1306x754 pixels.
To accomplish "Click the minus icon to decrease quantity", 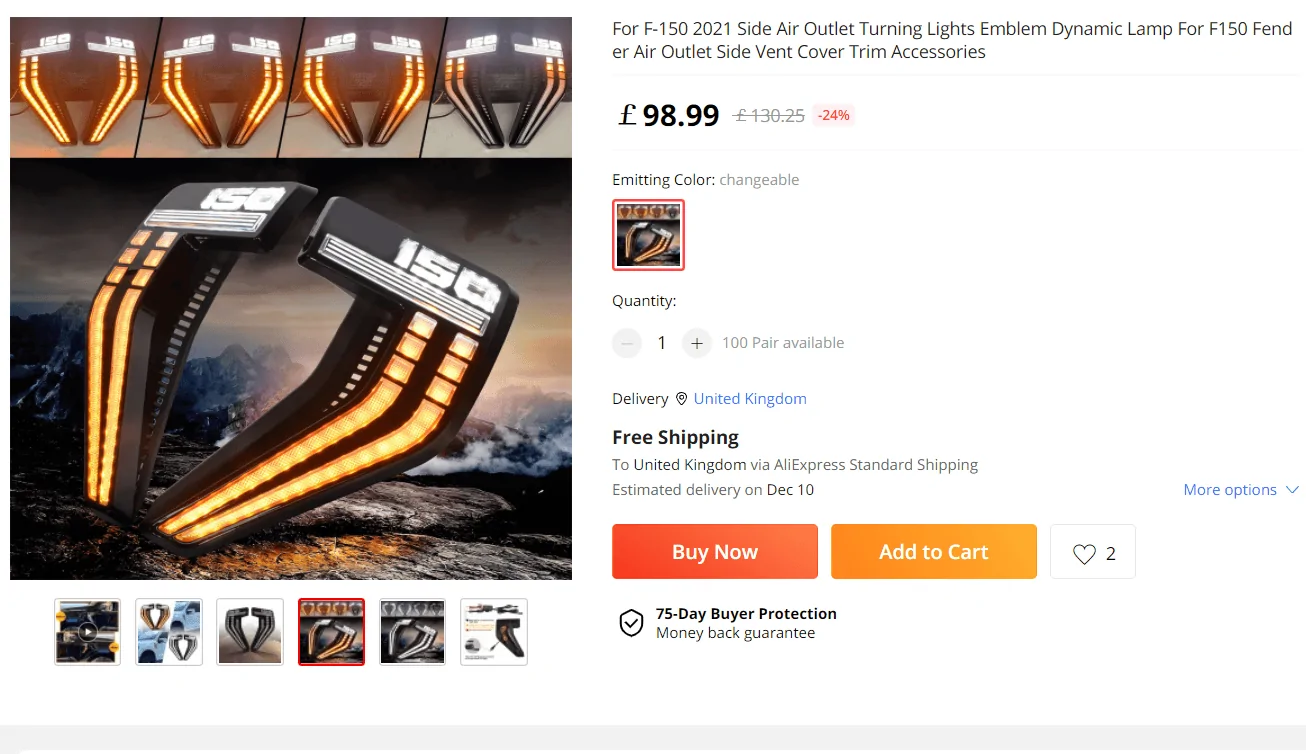I will (x=627, y=342).
